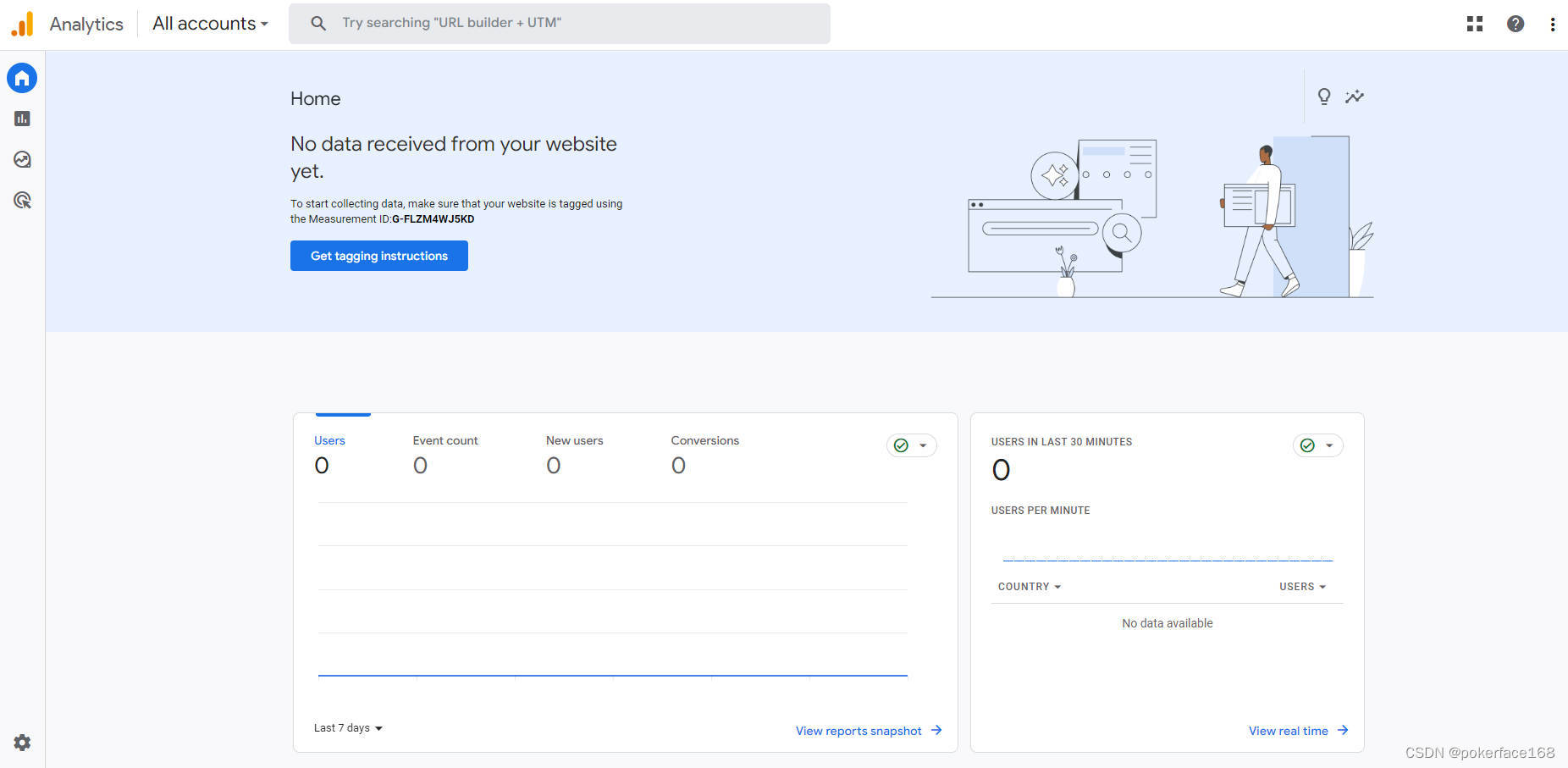Open the data quality dropdown on realtime card

1318,445
